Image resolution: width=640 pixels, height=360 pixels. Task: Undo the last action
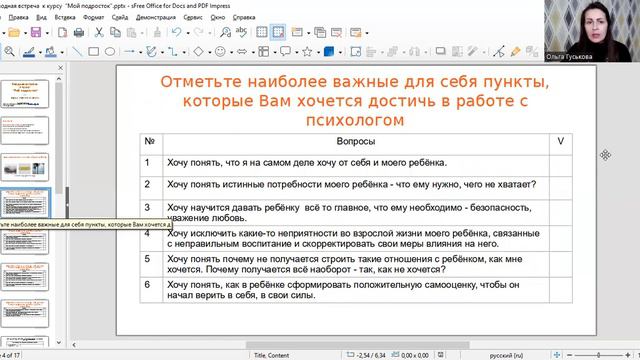point(176,32)
